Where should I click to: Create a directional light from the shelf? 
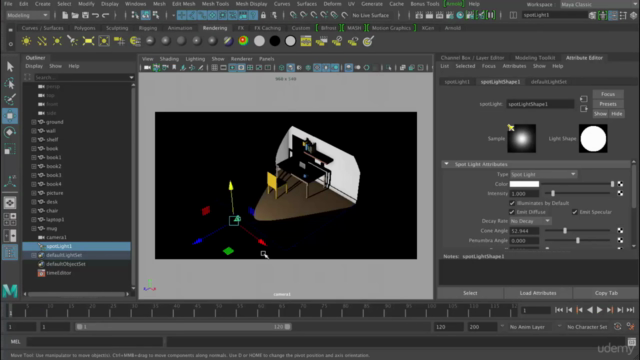point(42,41)
